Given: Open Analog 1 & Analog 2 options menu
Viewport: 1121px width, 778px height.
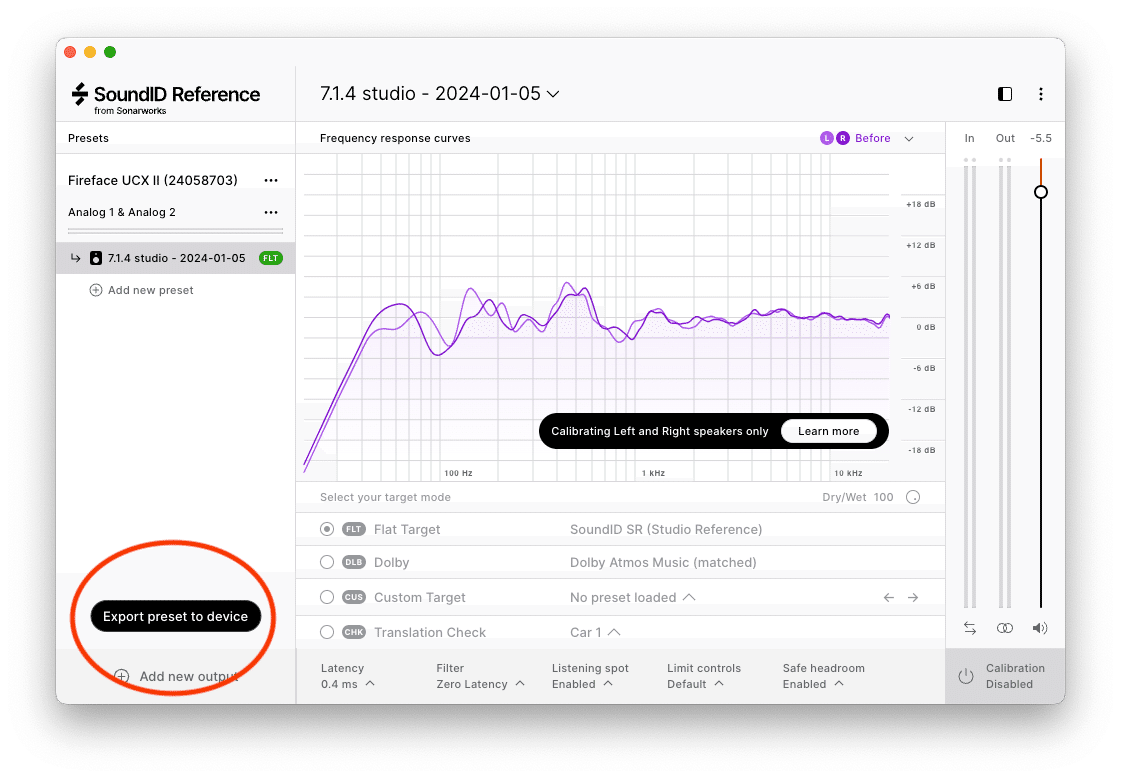Looking at the screenshot, I should 271,212.
